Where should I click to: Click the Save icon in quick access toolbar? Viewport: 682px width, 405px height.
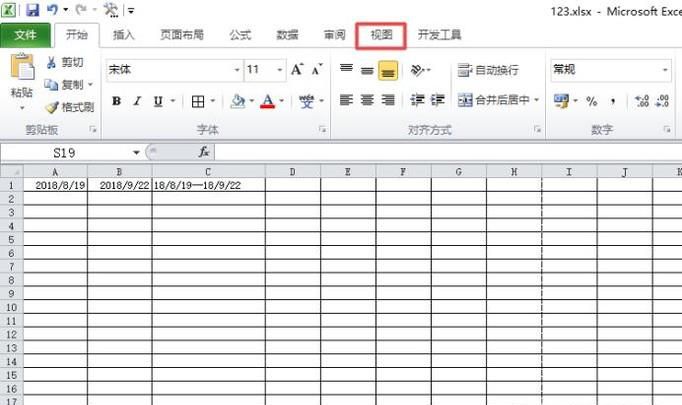[x=33, y=10]
